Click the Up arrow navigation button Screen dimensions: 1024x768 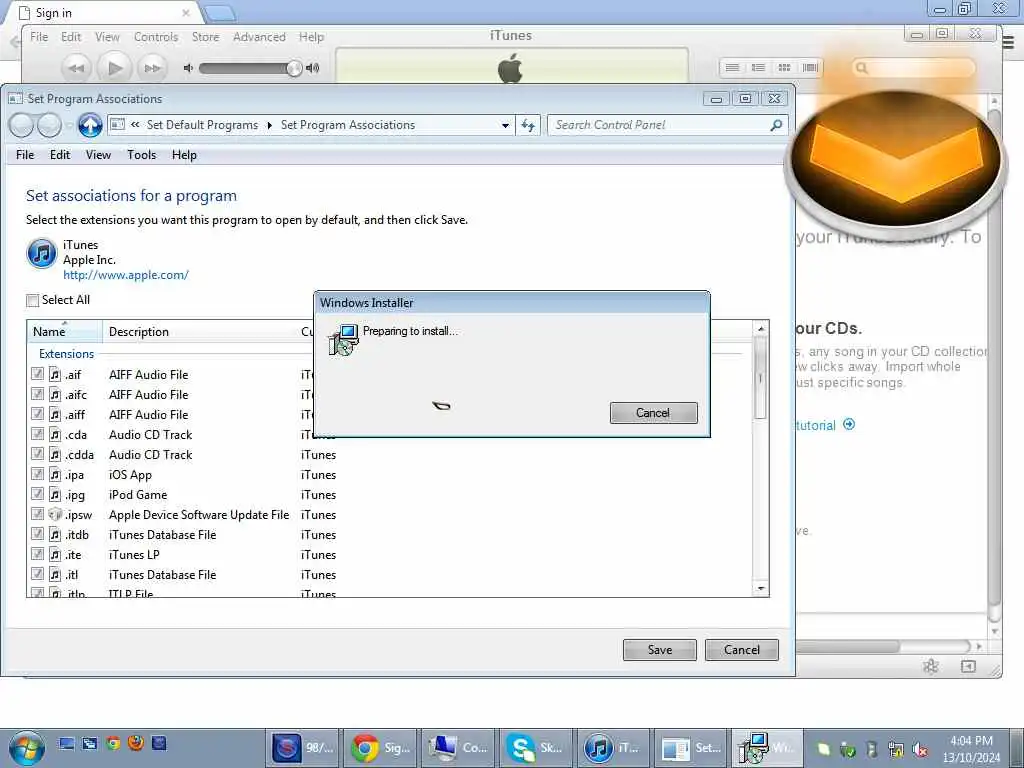click(x=90, y=125)
